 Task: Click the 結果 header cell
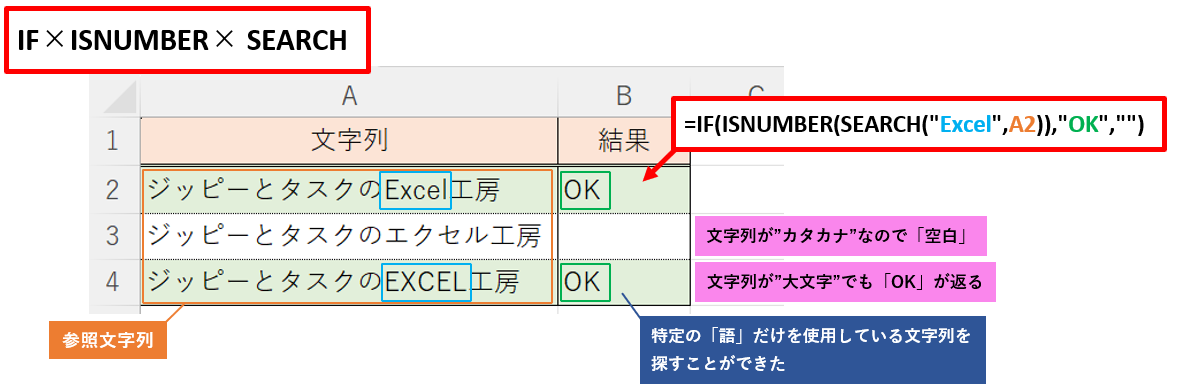pos(624,141)
